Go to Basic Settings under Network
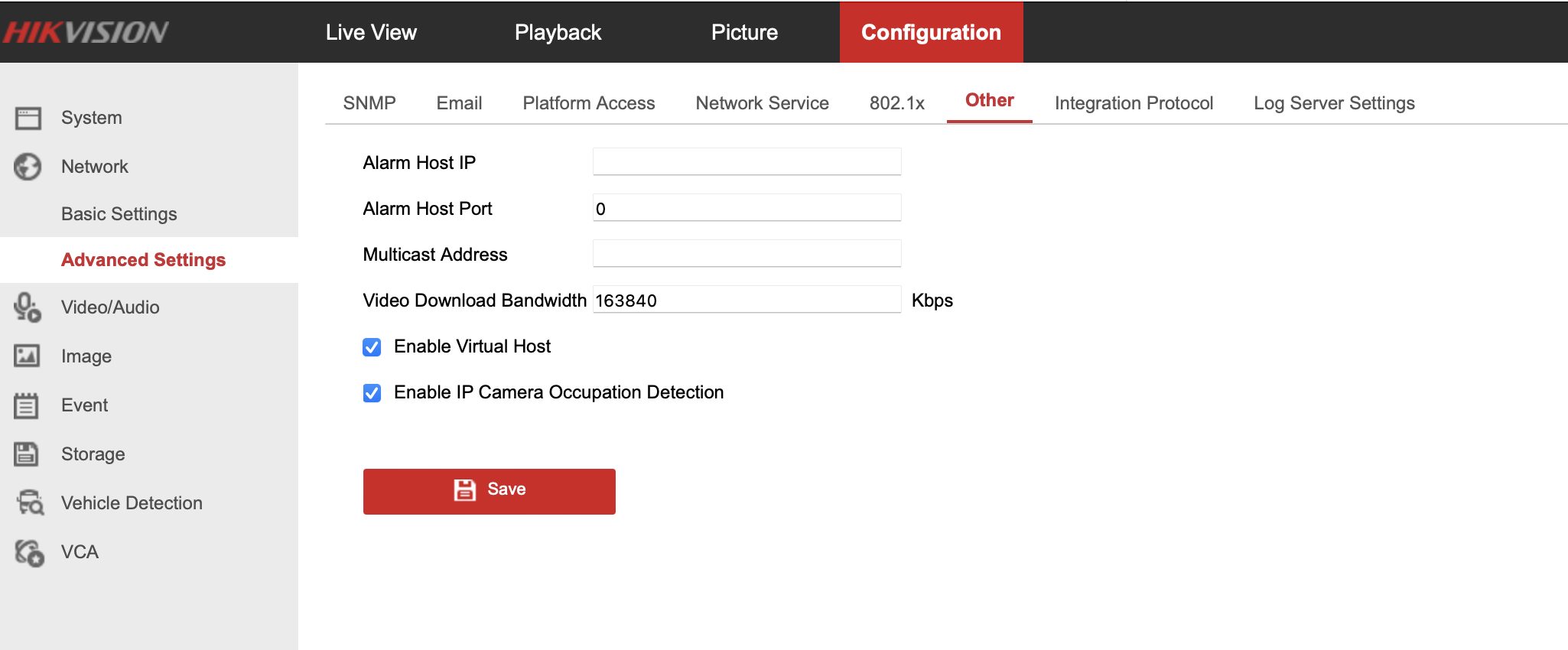Image resolution: width=1568 pixels, height=650 pixels. [119, 214]
